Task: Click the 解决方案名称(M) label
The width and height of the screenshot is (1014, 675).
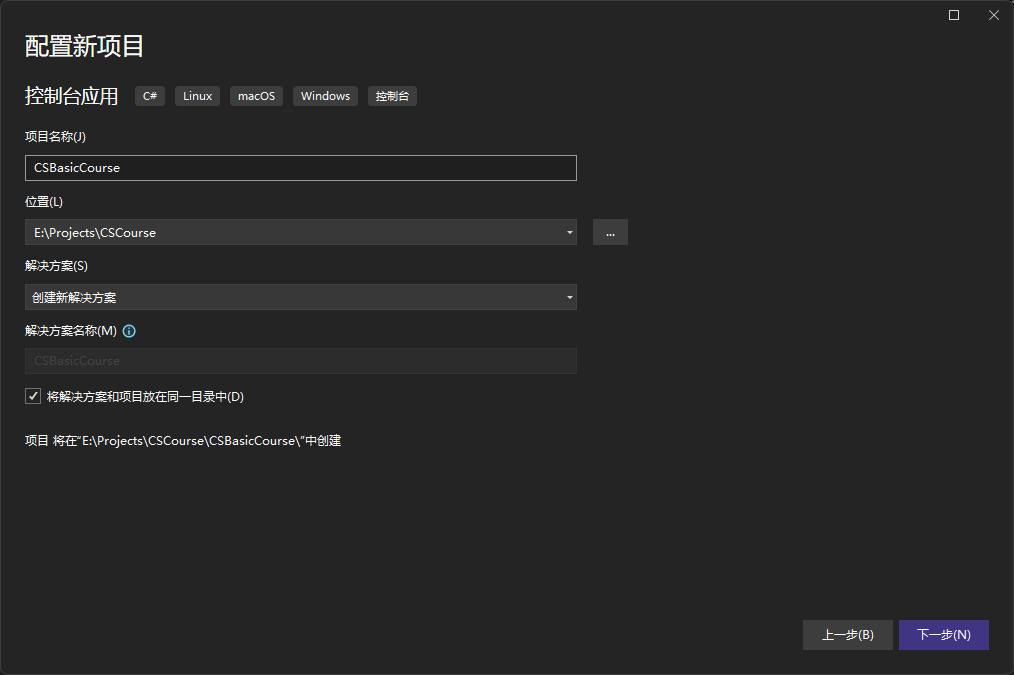Action: 71,331
